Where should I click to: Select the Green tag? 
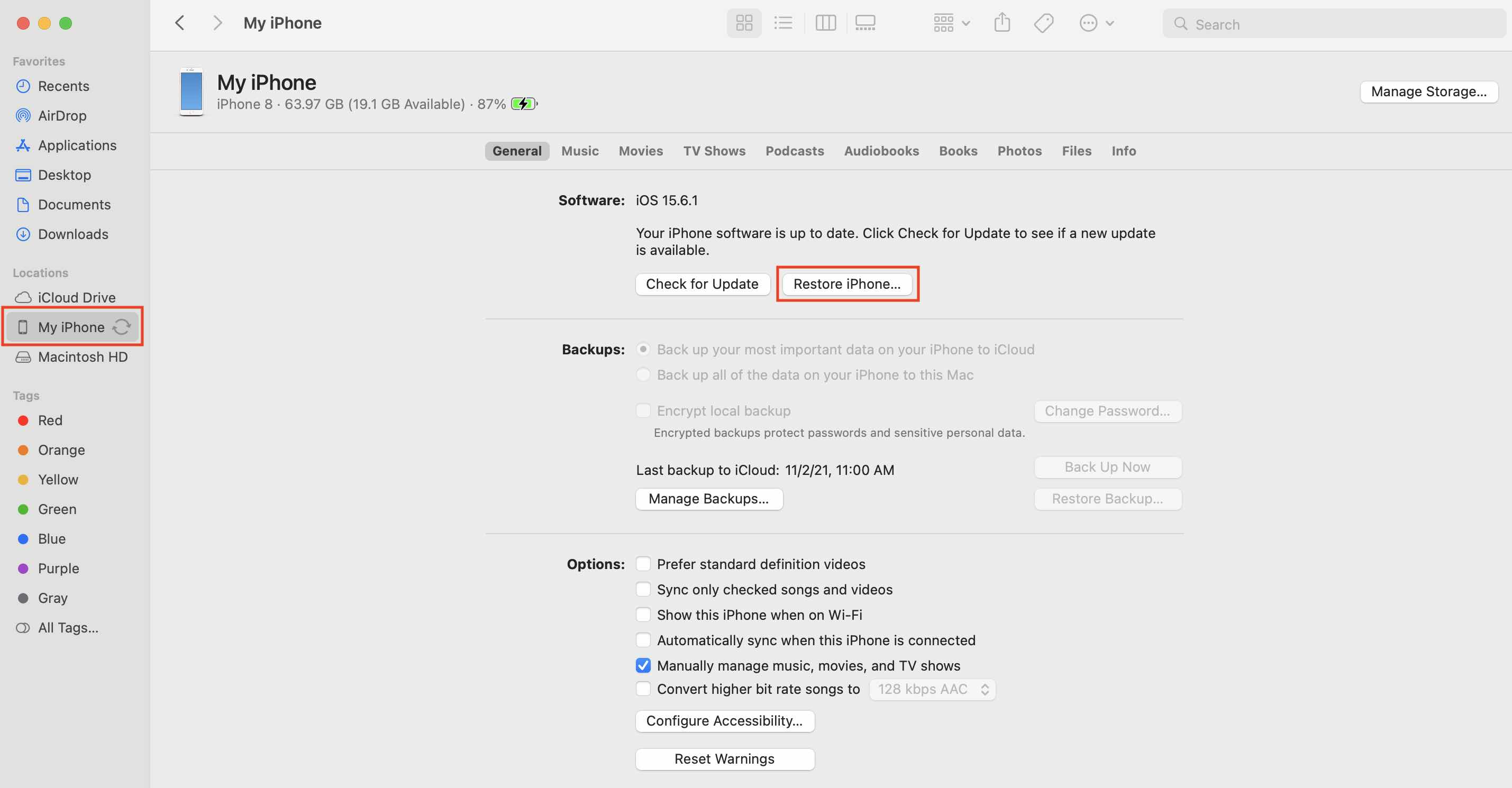(57, 509)
